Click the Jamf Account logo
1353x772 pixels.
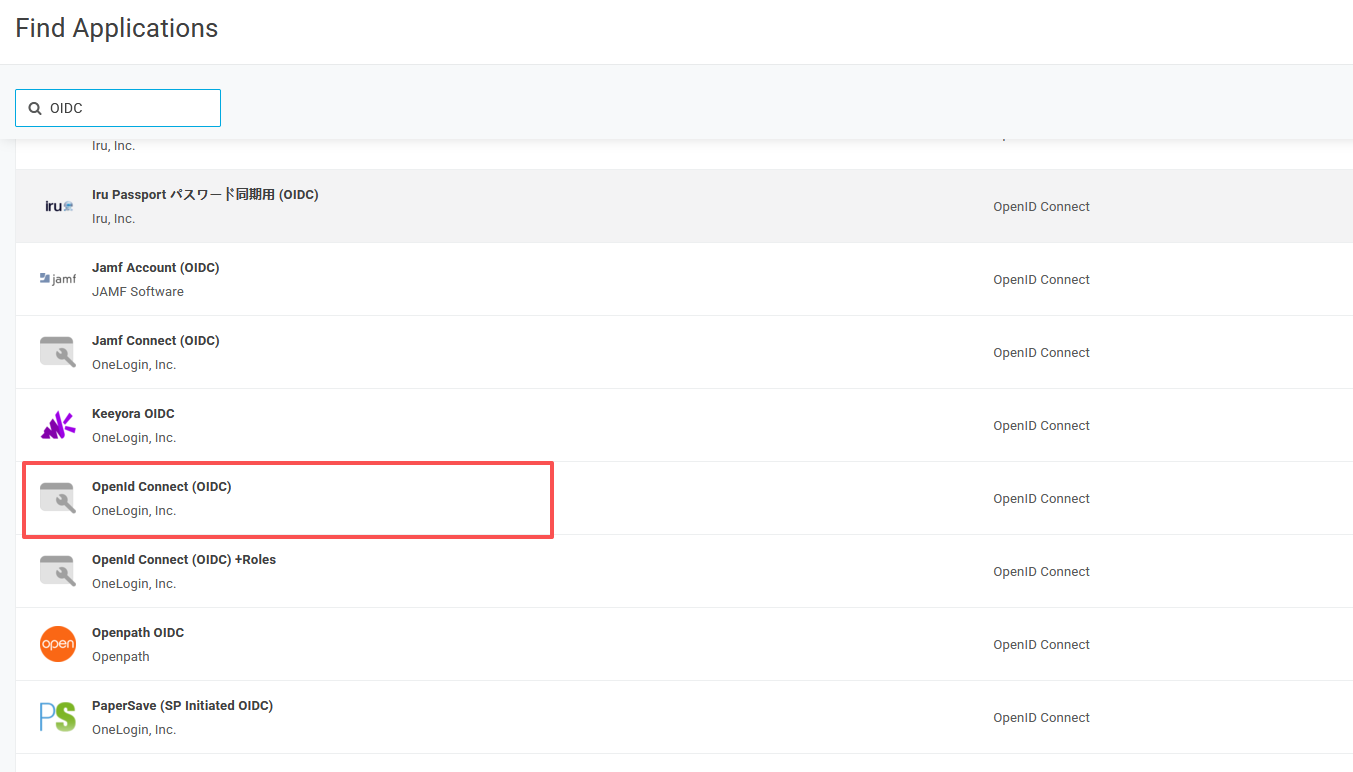(58, 279)
